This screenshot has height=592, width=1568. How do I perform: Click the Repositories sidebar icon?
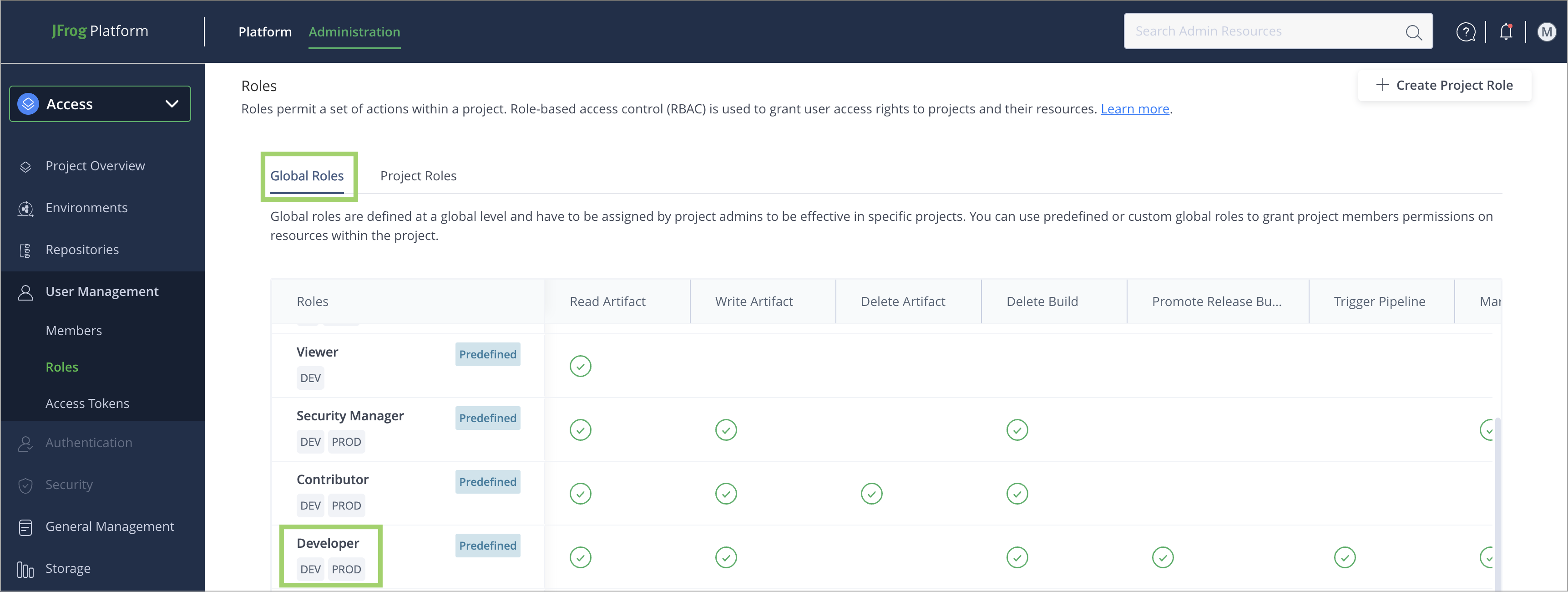point(25,250)
